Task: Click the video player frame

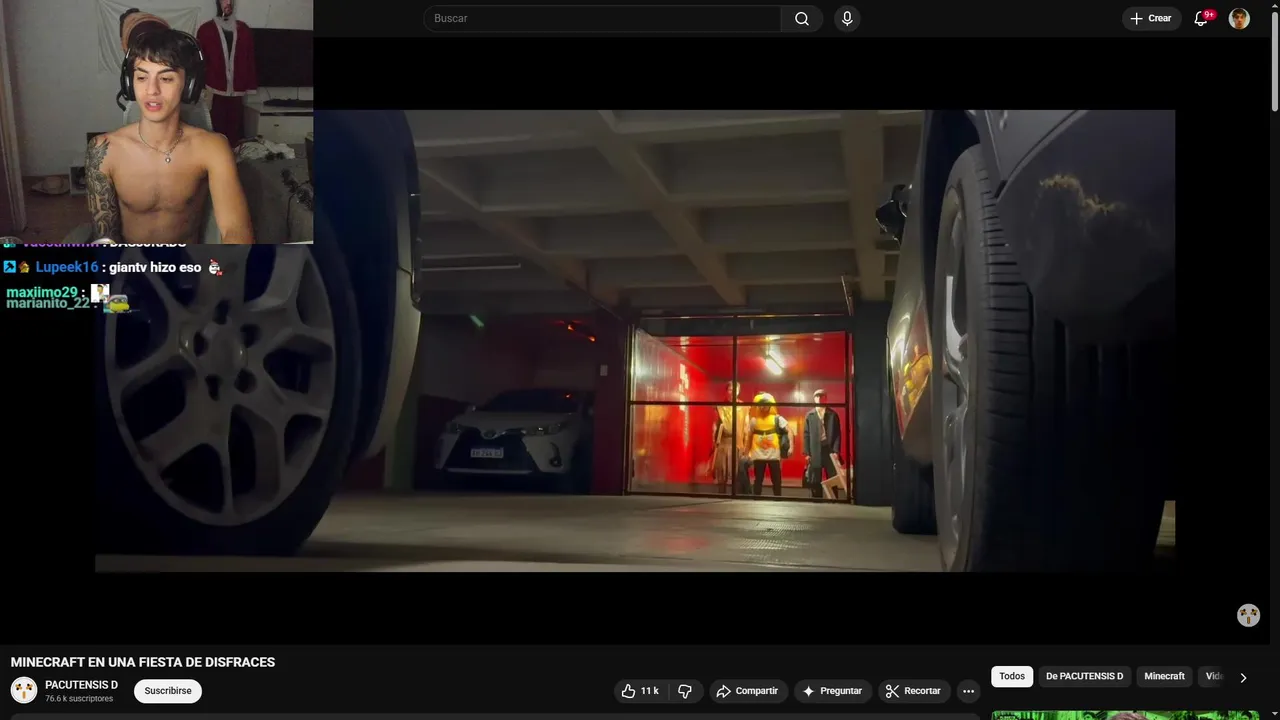Action: click(635, 340)
